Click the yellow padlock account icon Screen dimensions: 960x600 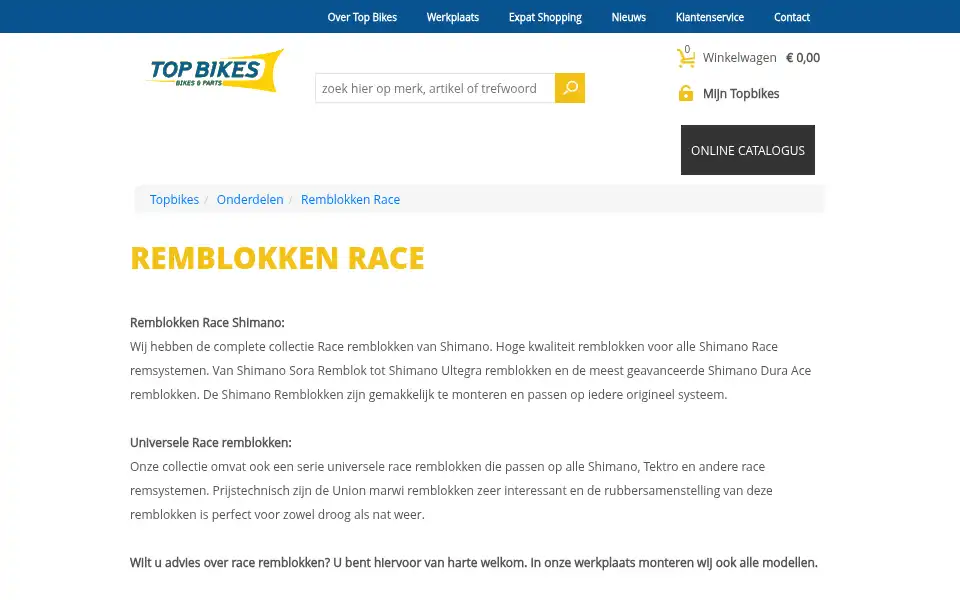click(x=686, y=93)
